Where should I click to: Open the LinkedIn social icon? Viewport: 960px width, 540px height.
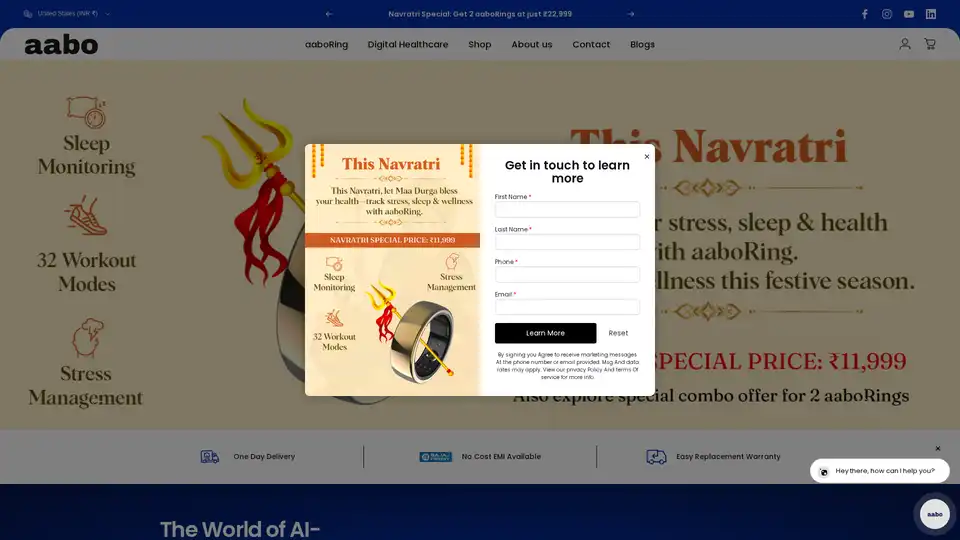pos(931,14)
